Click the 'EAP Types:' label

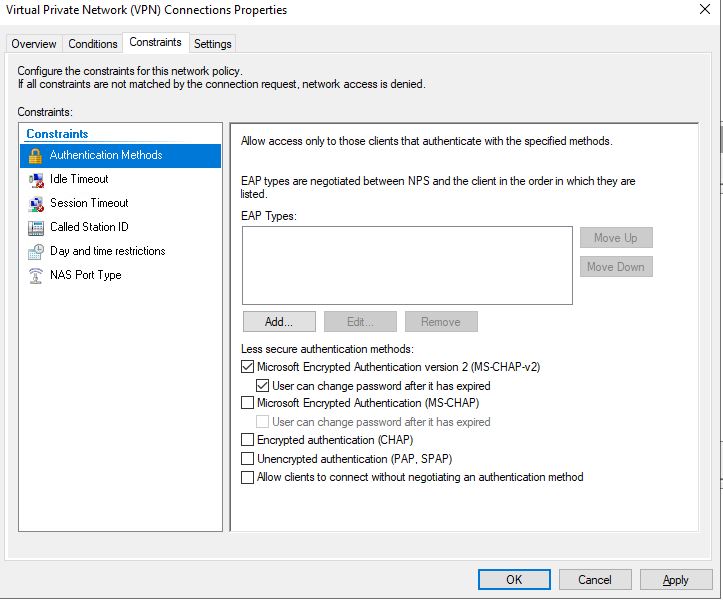(268, 216)
